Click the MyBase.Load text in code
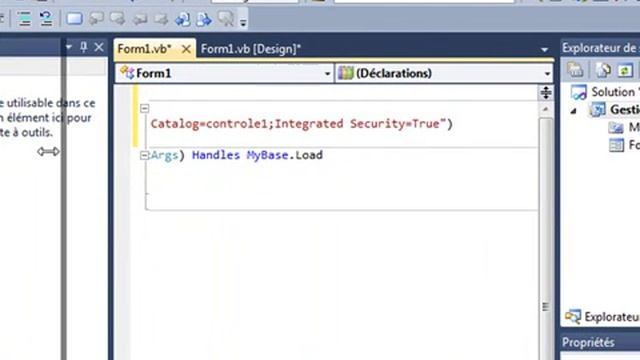640x360 pixels. tap(284, 155)
